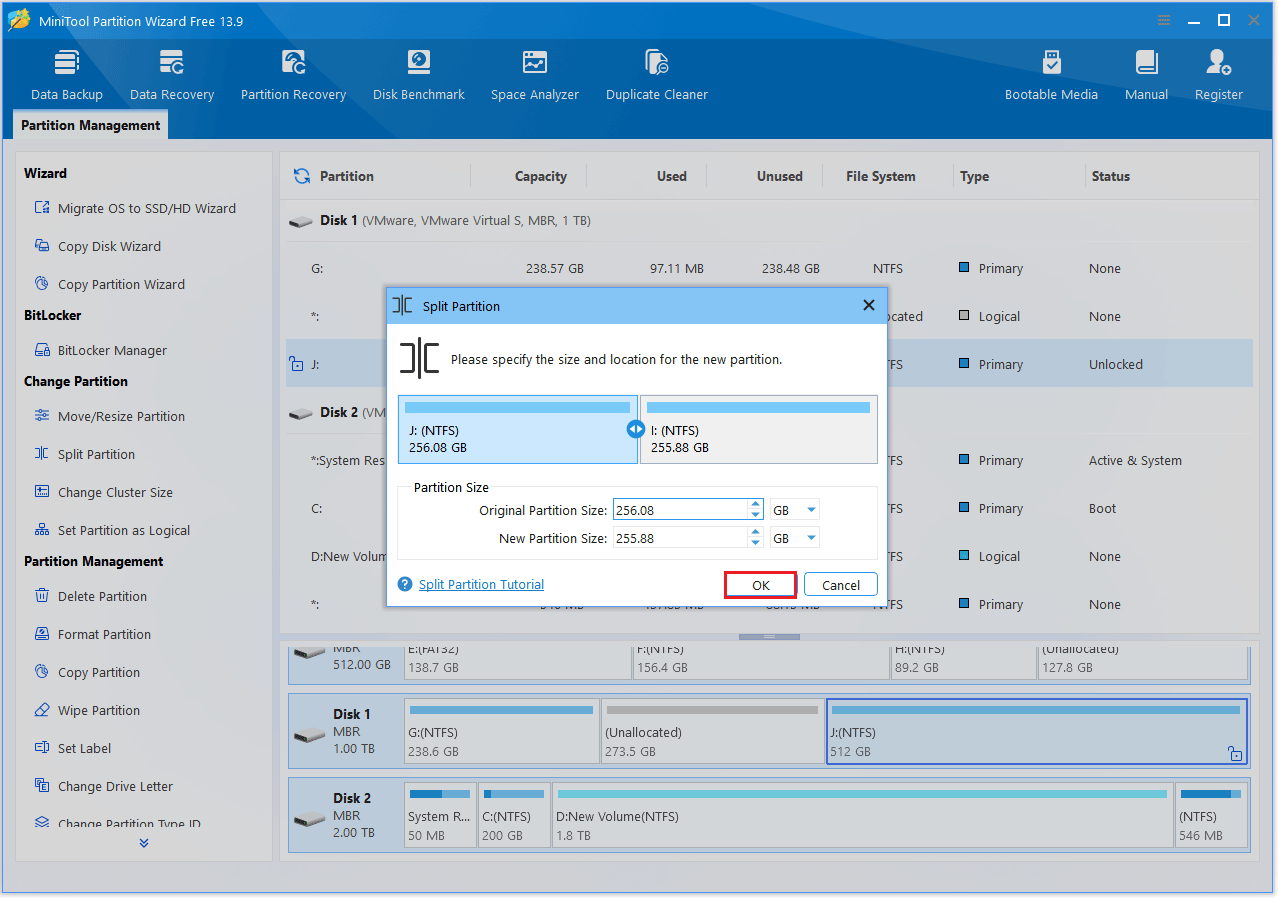Select Format Partition in sidebar
The image size is (1279, 899).
coord(92,634)
